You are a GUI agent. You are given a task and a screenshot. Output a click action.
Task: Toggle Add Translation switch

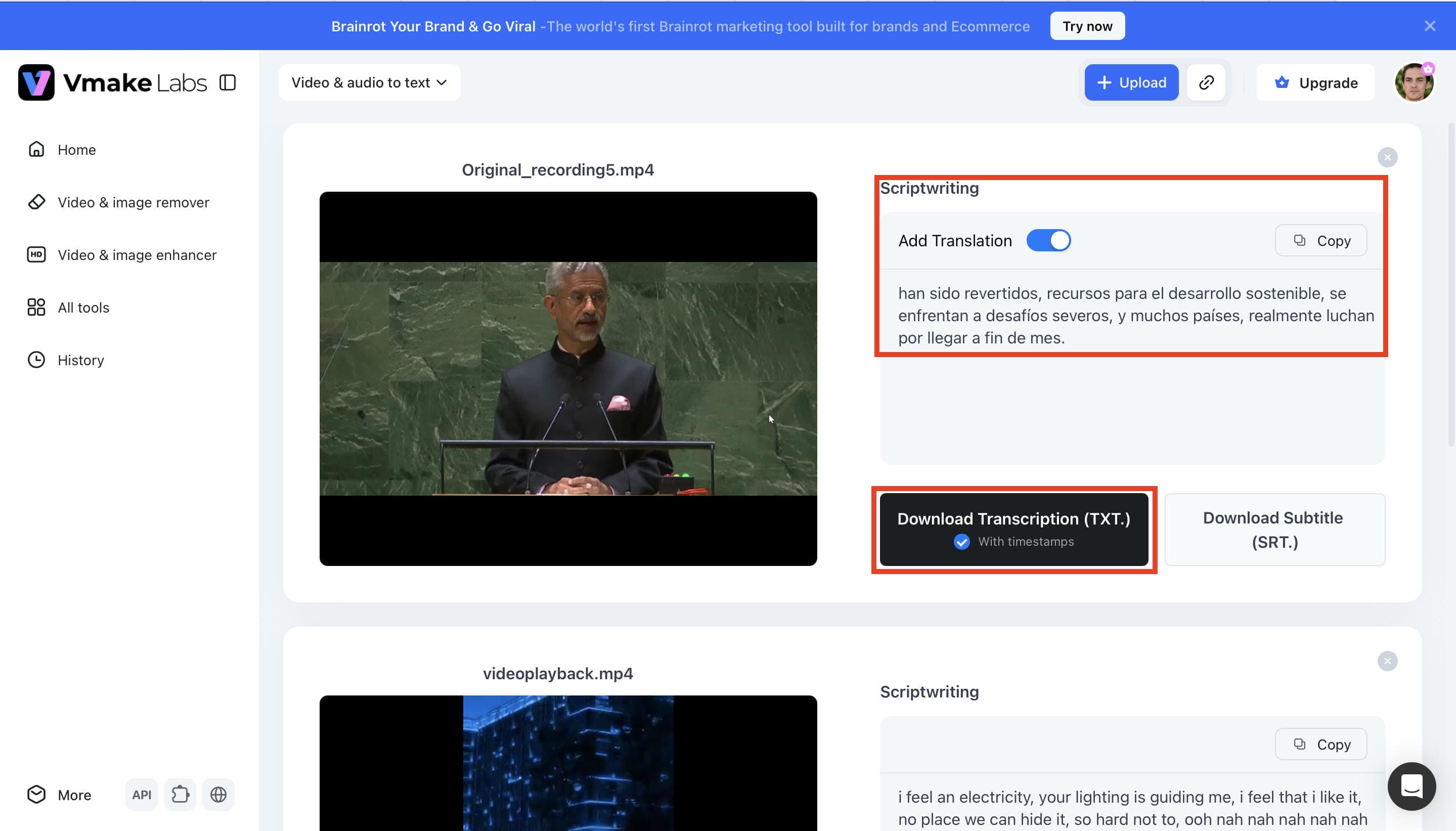tap(1048, 240)
